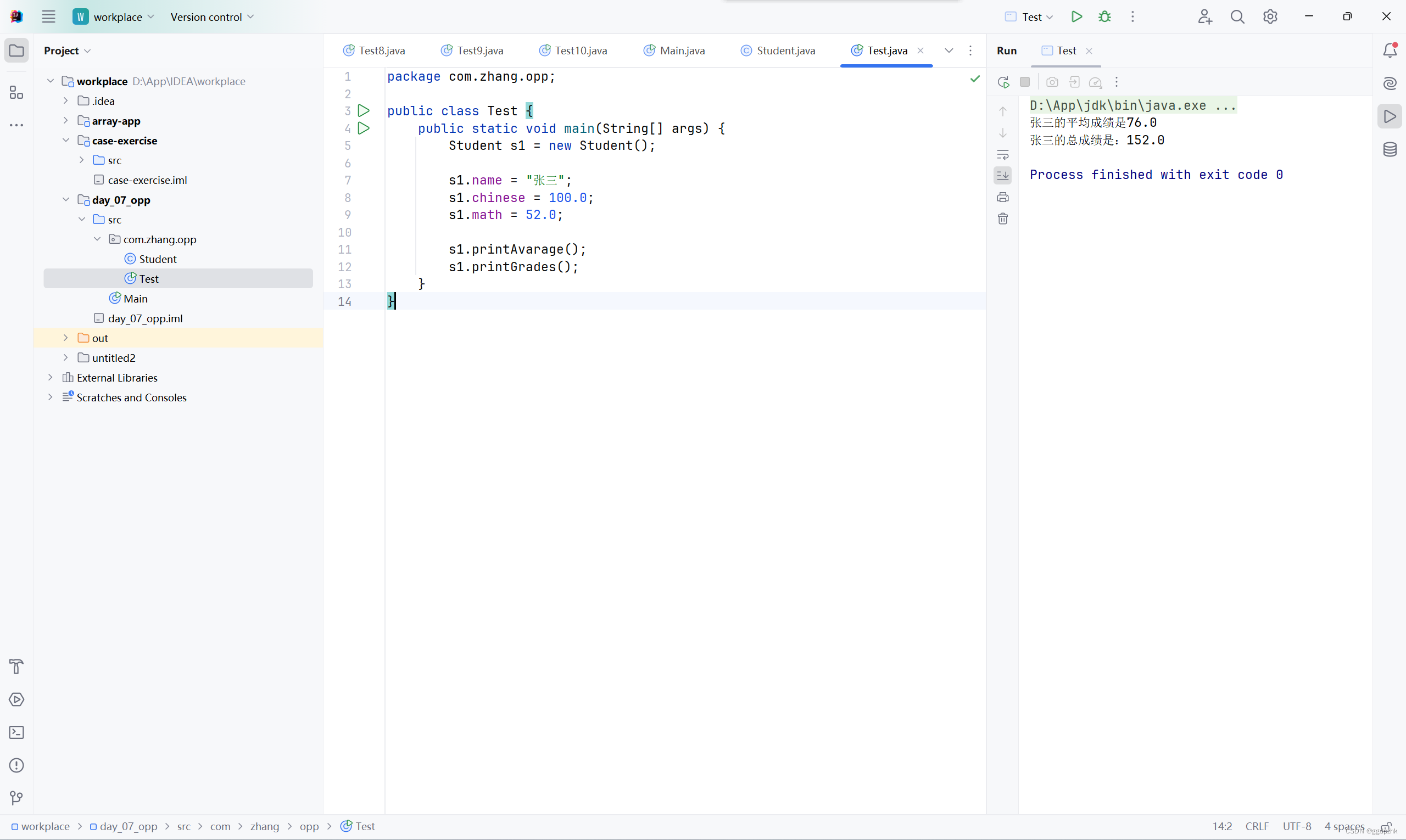Viewport: 1406px width, 840px height.
Task: Stop the running process button
Action: click(x=1024, y=82)
